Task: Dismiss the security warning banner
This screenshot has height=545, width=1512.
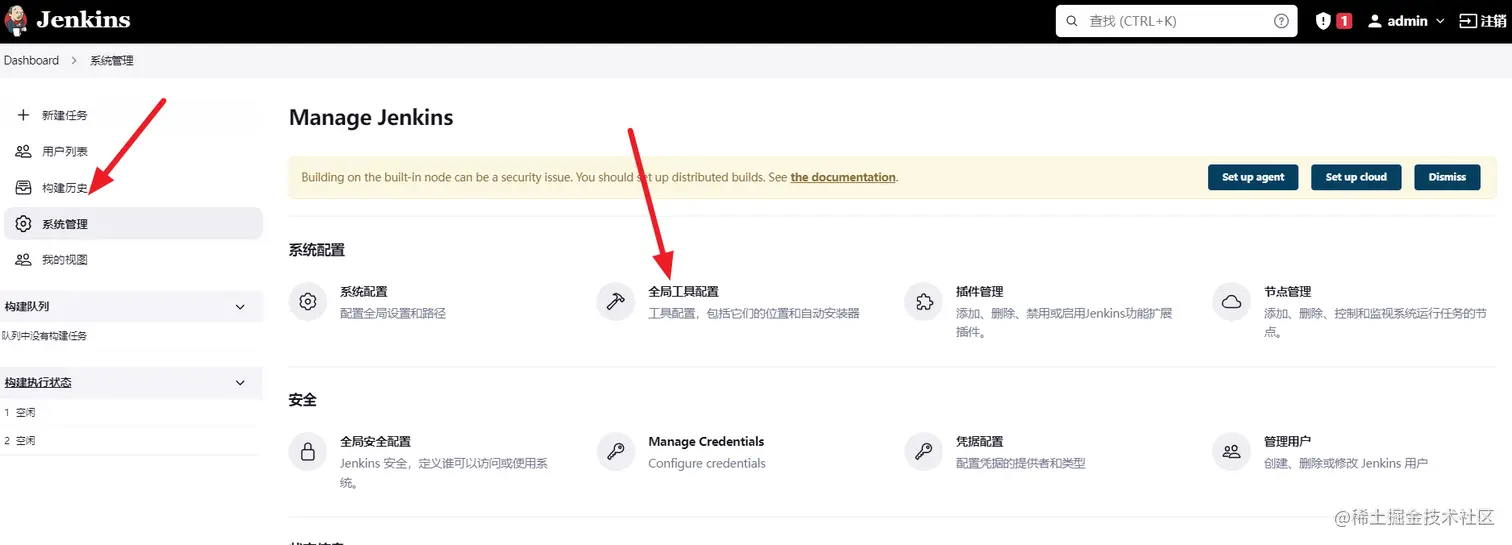Action: [x=1447, y=177]
